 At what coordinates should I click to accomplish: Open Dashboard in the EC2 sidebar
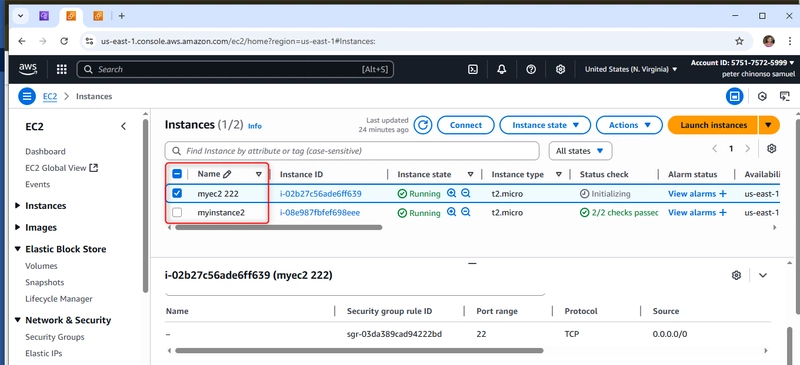coord(45,151)
